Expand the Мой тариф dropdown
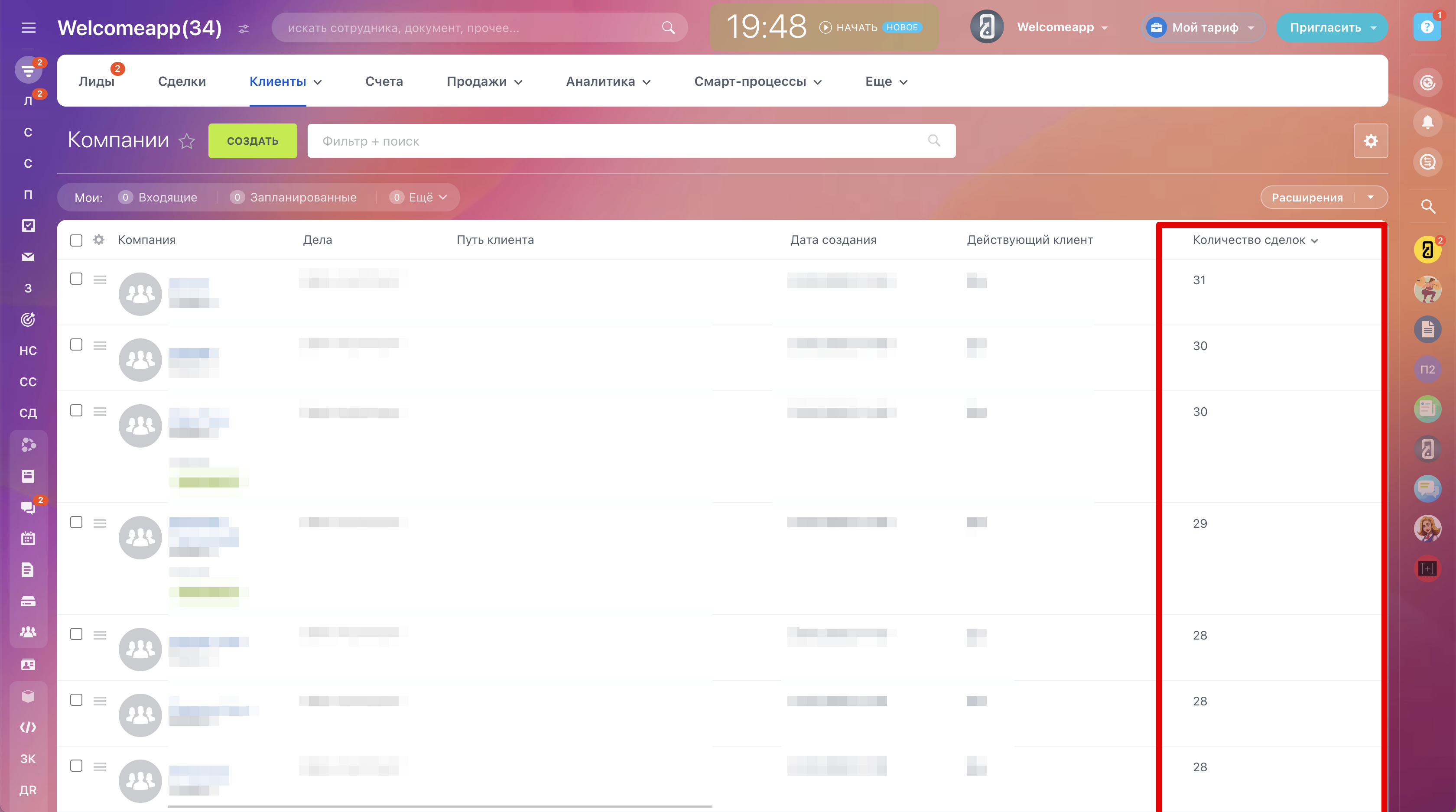The image size is (1456, 812). pos(1251,28)
